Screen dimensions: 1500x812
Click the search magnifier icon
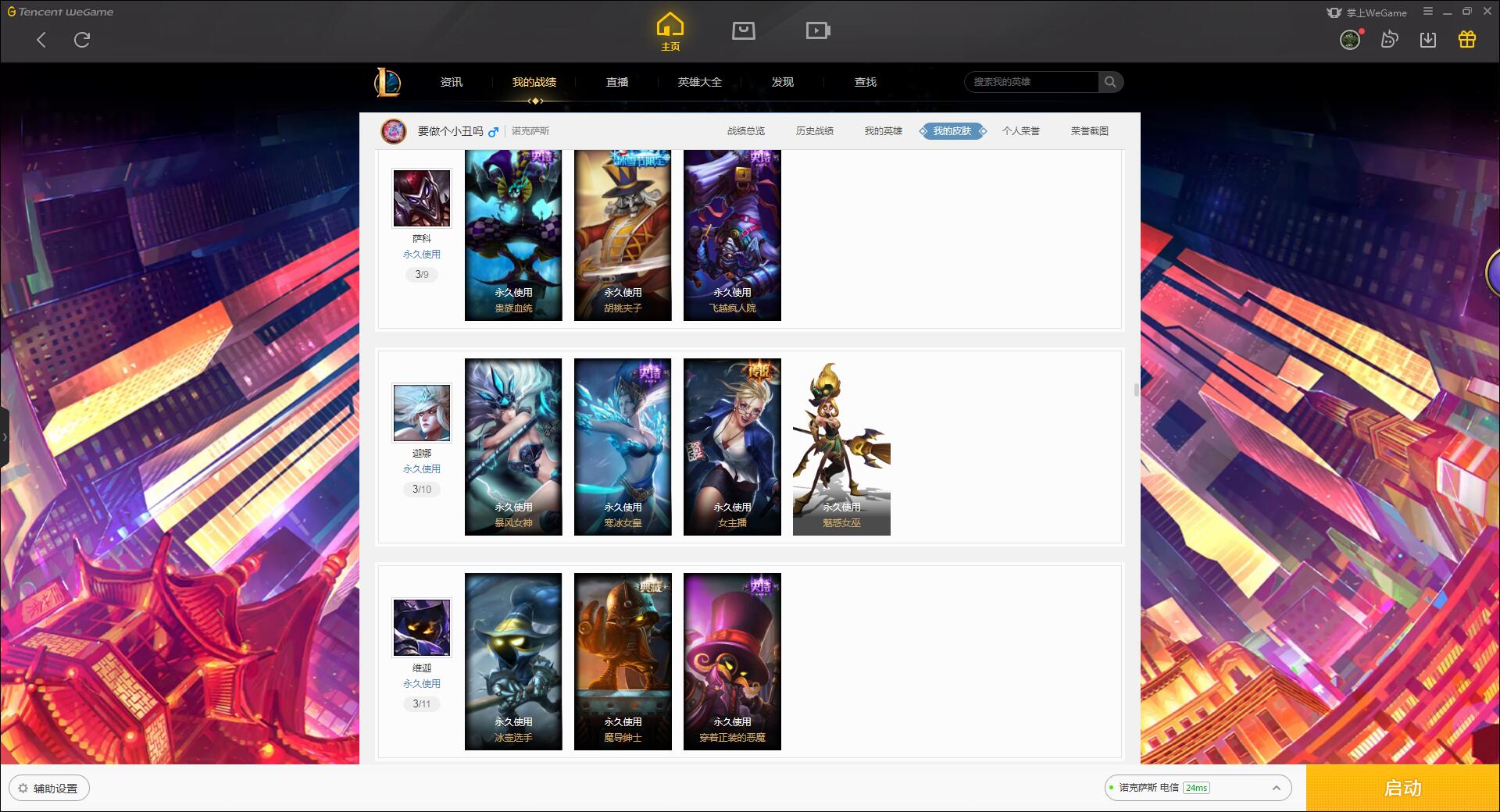tap(1110, 82)
